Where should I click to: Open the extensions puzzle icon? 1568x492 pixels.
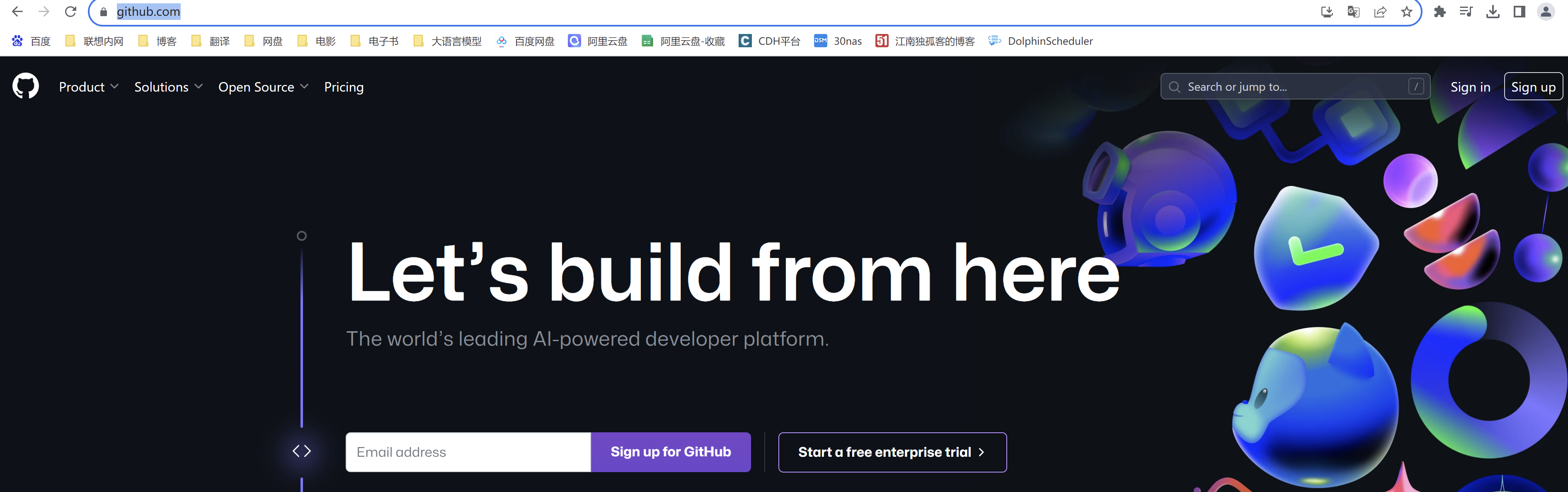[x=1440, y=12]
